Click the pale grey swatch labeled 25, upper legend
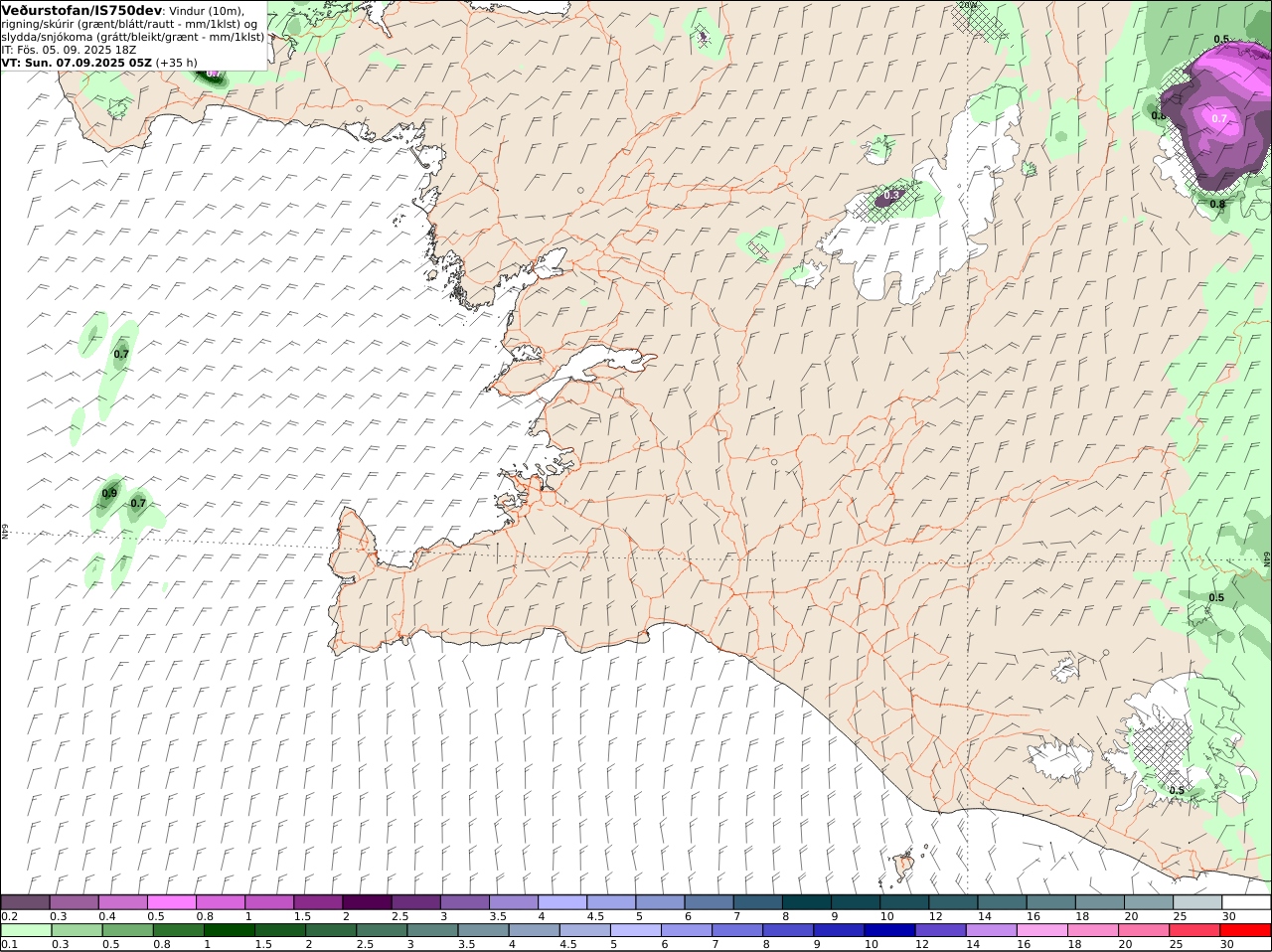This screenshot has height=952, width=1272. 1197,902
